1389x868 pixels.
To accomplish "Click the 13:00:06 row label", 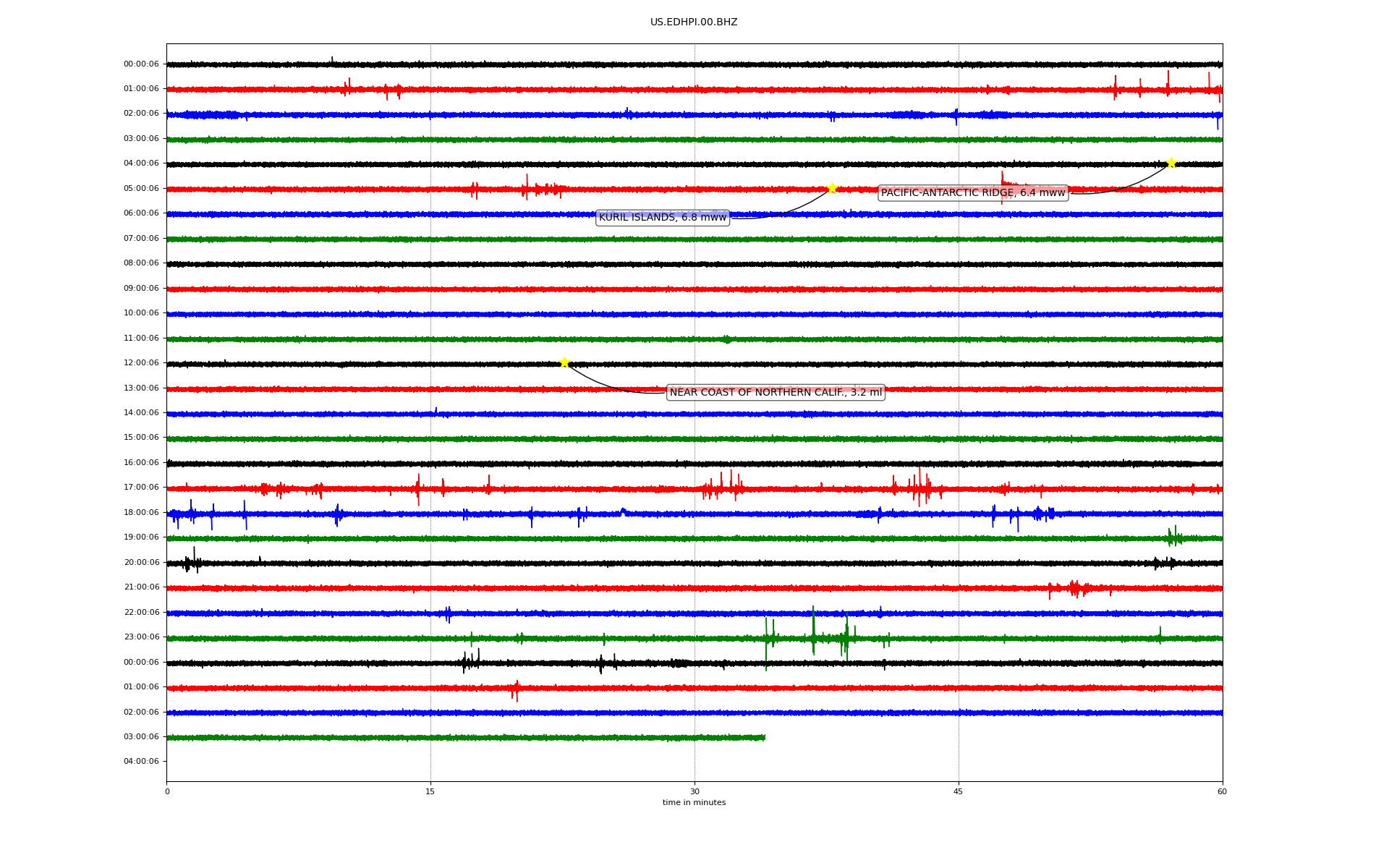I will coord(141,388).
